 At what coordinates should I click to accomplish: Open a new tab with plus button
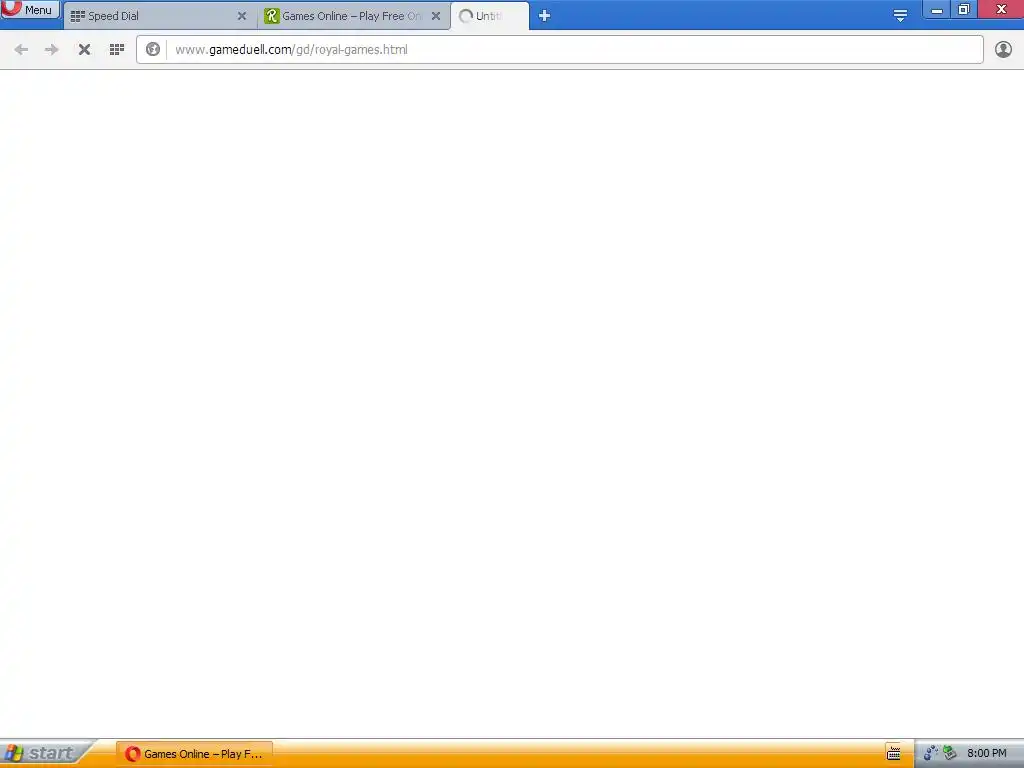[544, 16]
